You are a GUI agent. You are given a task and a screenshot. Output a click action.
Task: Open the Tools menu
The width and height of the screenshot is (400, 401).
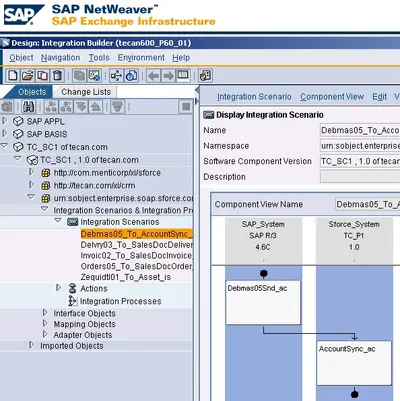click(x=99, y=58)
